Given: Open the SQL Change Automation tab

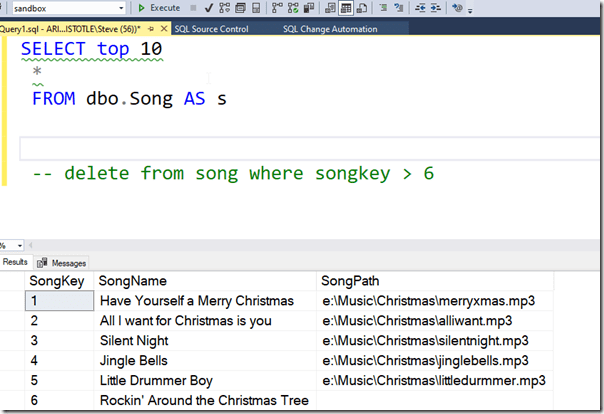Looking at the screenshot, I should (330, 29).
